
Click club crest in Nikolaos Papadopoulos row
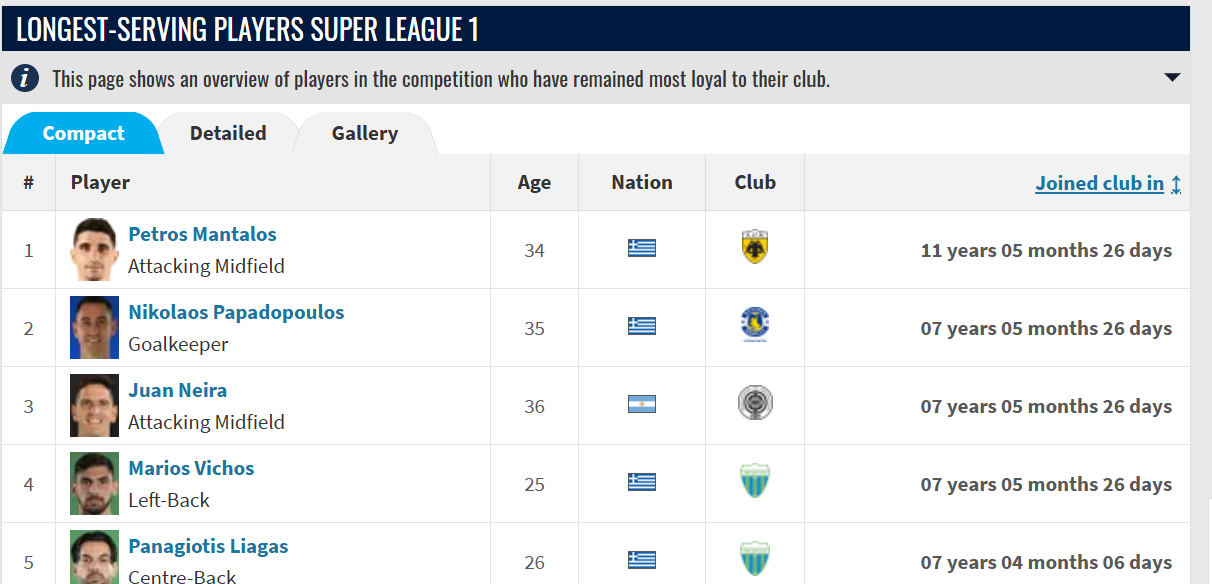pyautogui.click(x=755, y=326)
